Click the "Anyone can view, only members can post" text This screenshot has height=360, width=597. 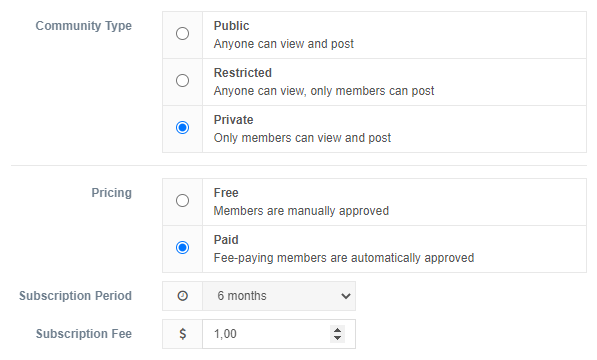tap(324, 91)
